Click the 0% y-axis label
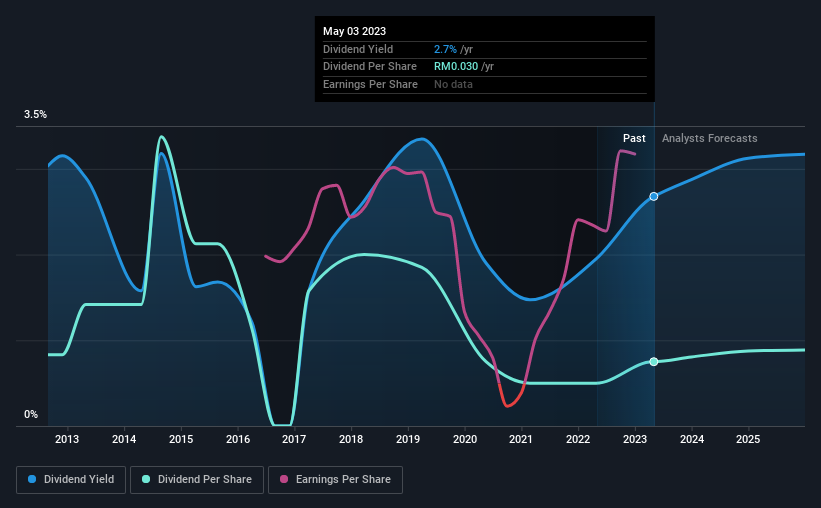This screenshot has height=508, width=821. [31, 414]
